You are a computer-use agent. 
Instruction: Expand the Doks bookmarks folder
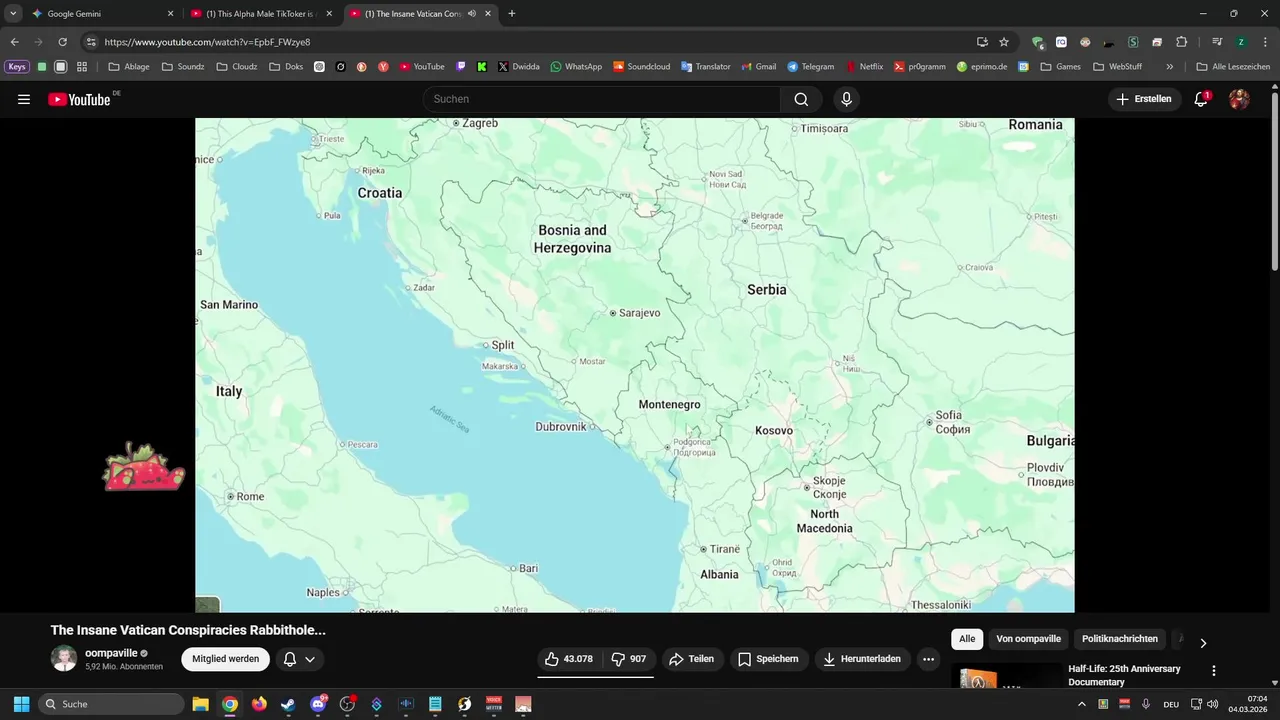point(286,67)
